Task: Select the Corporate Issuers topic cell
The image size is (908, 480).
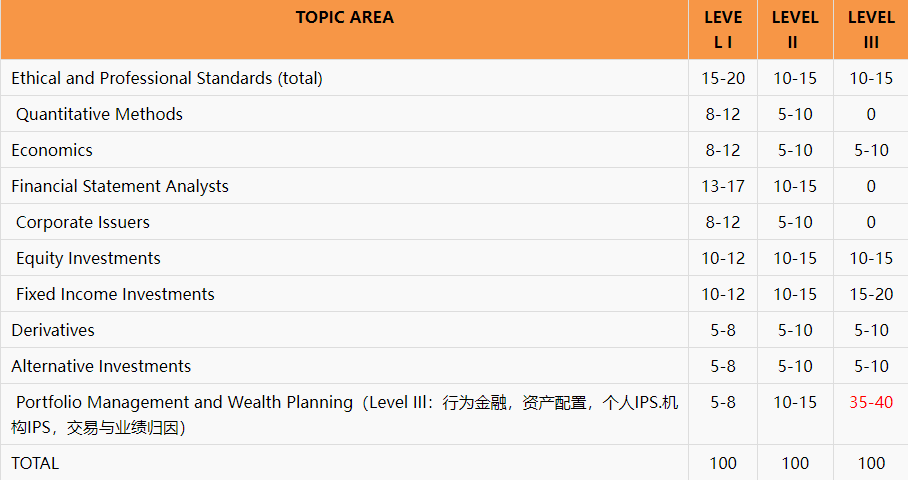Action: tap(83, 222)
